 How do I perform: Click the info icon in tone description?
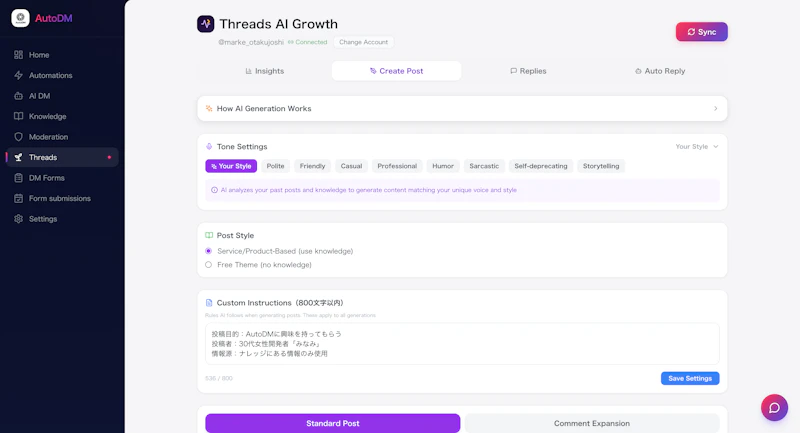[x=214, y=190]
